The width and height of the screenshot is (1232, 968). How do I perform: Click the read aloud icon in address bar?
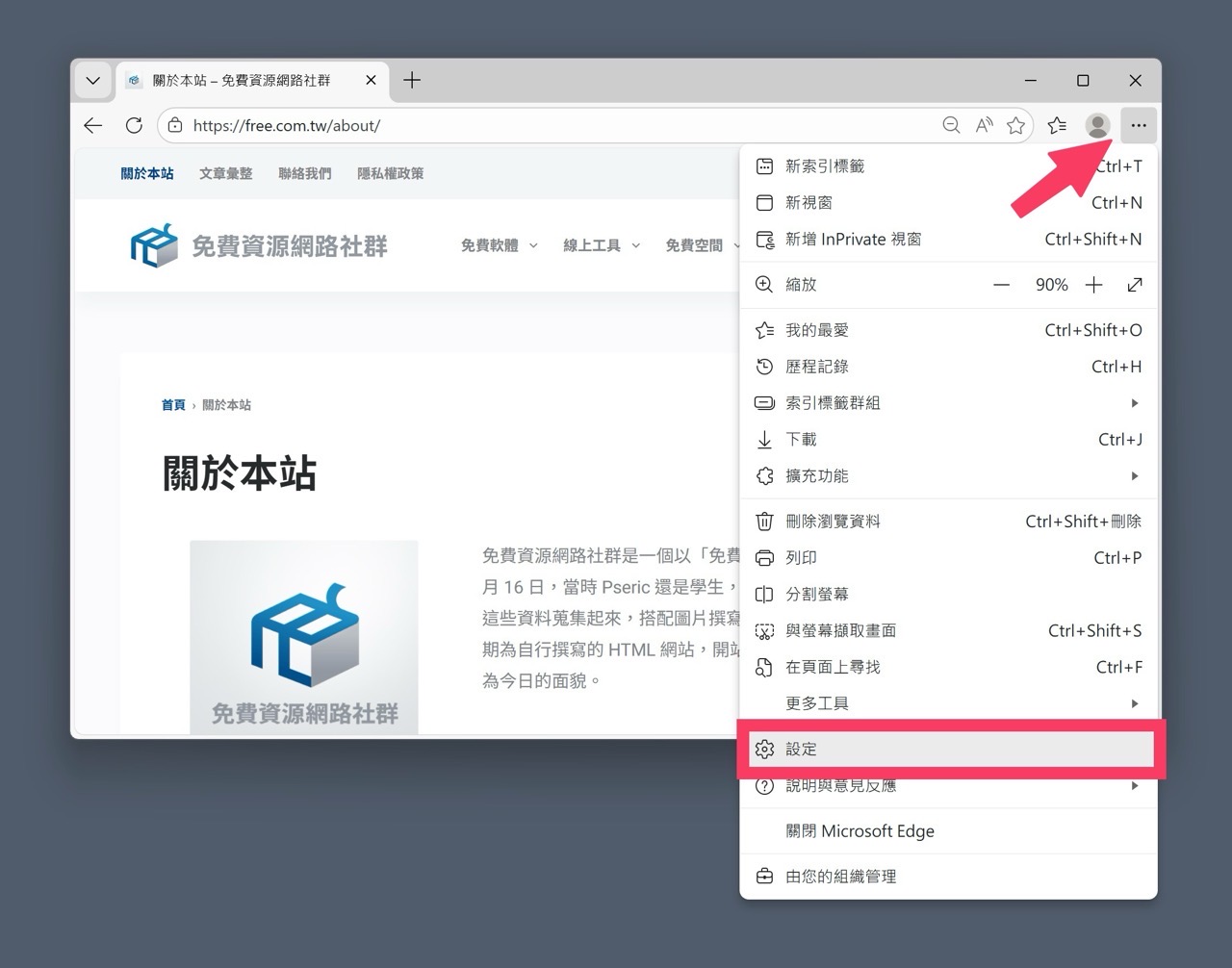(x=984, y=125)
